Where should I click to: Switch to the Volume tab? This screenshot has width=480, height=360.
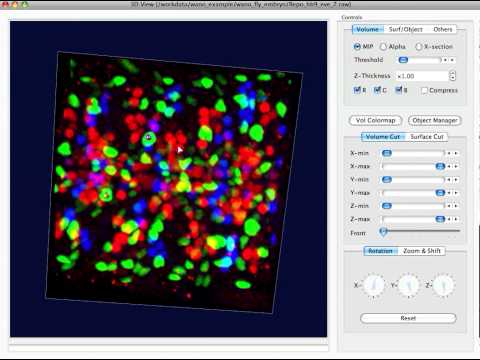(x=367, y=29)
